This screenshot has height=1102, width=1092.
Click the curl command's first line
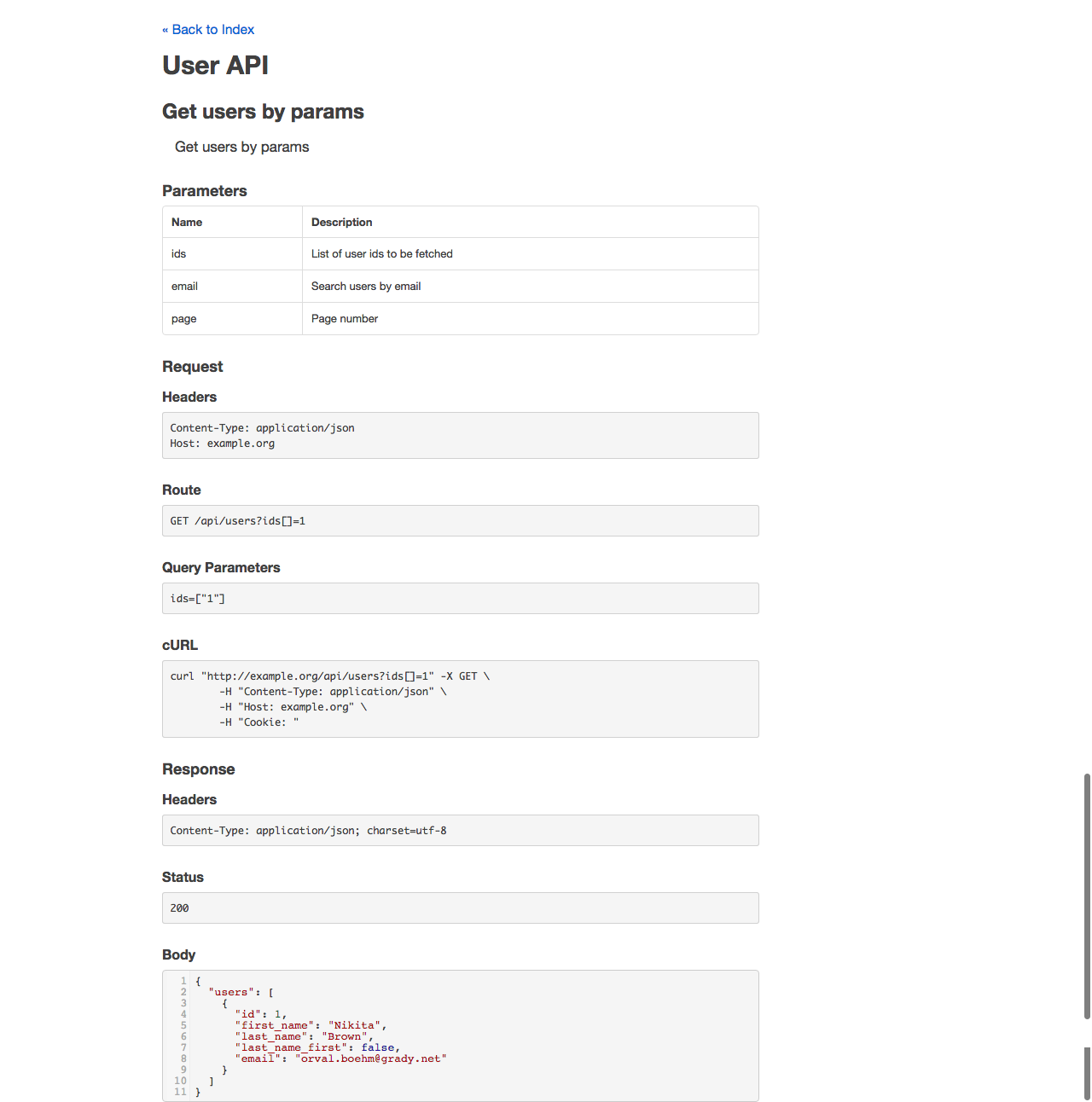pyautogui.click(x=330, y=676)
